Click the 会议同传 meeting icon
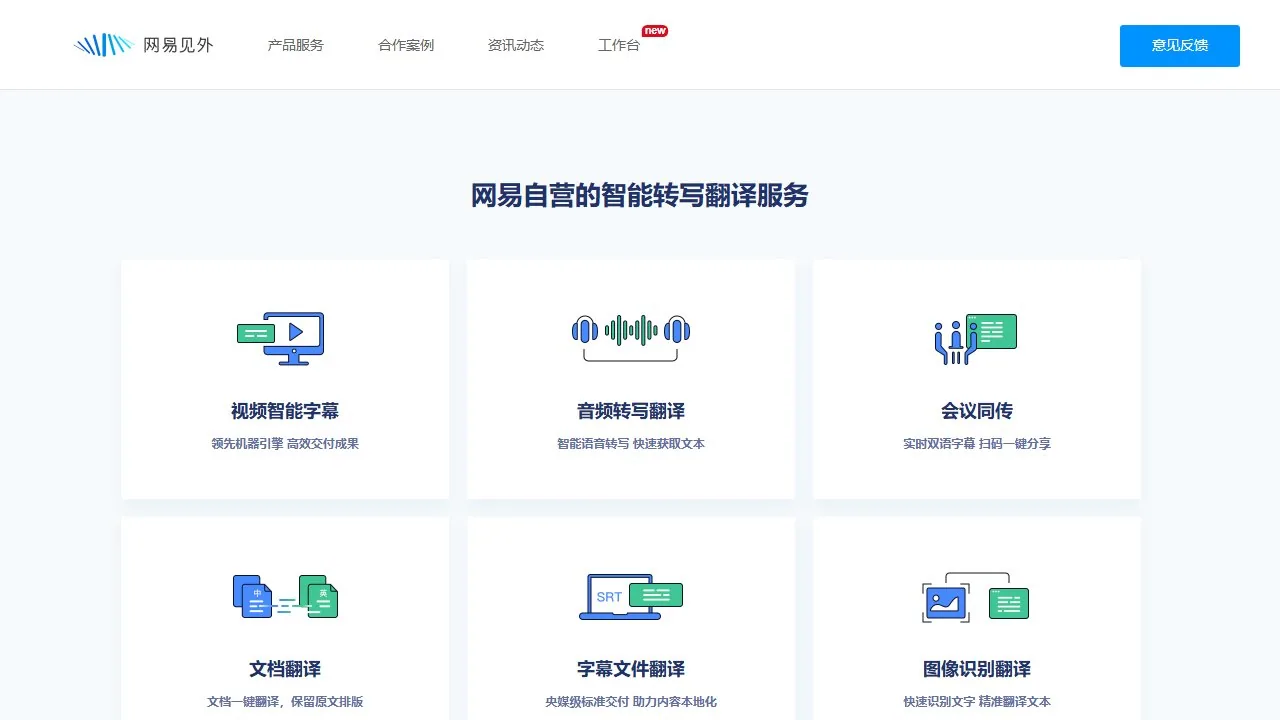 [975, 339]
